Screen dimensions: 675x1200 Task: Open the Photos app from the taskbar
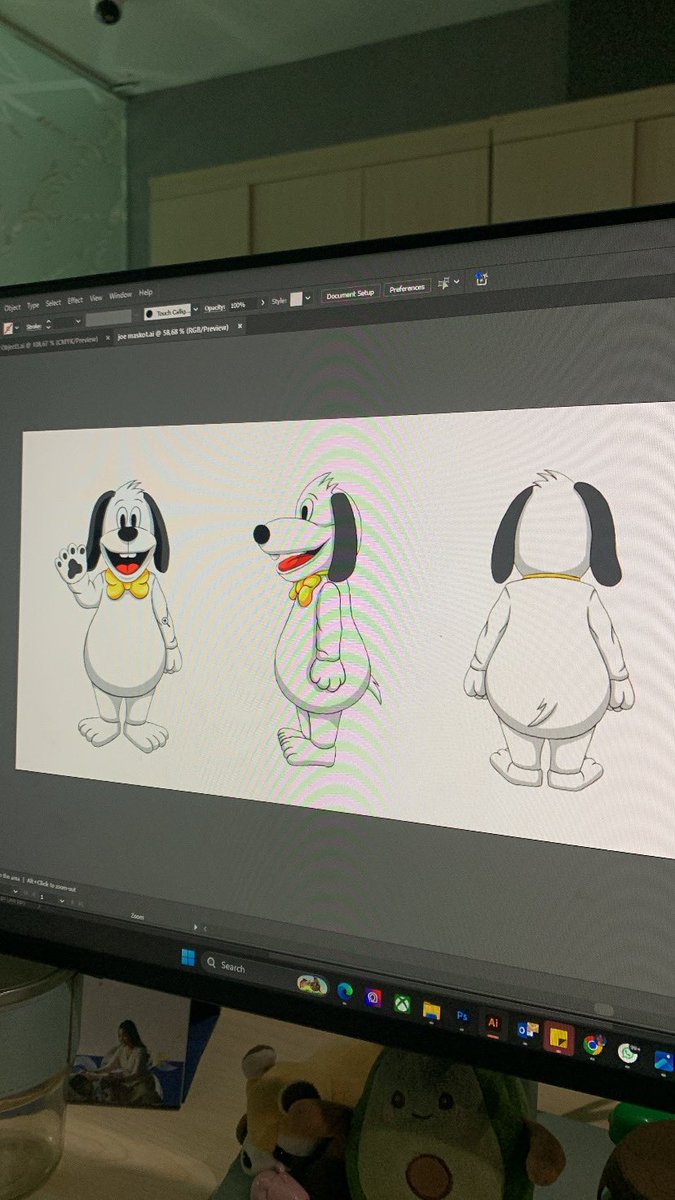(663, 1061)
